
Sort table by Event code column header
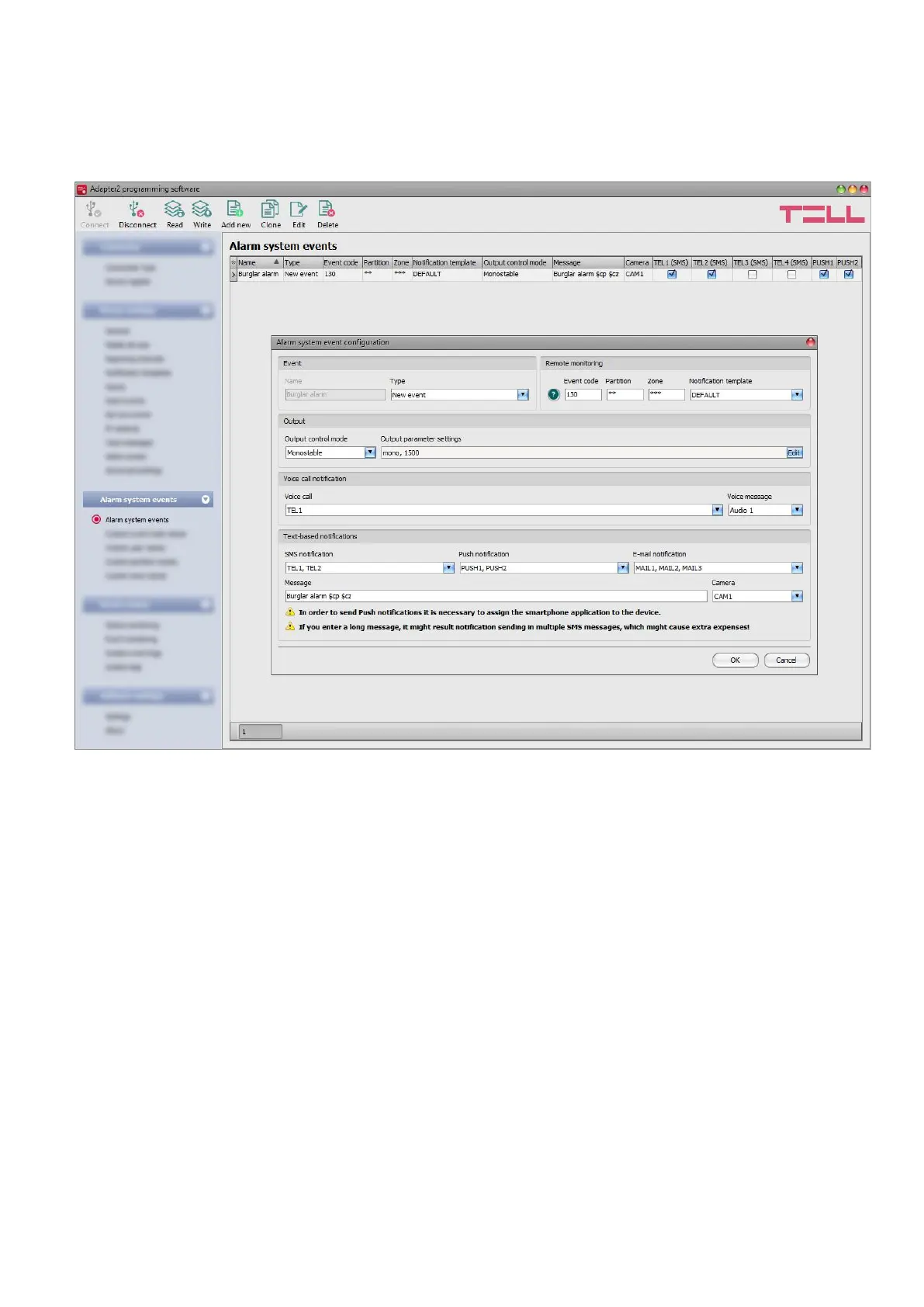(x=341, y=262)
